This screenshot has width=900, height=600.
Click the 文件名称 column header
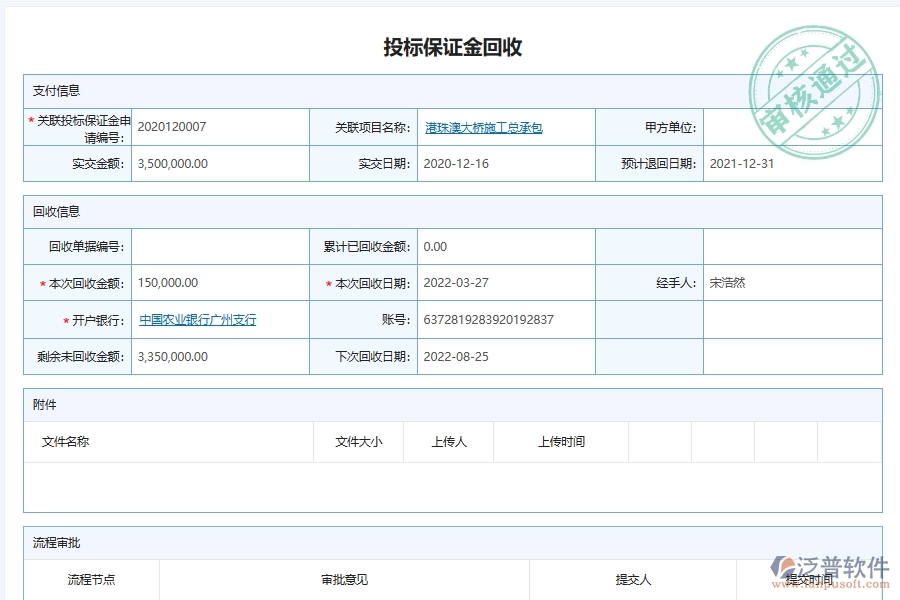pos(67,441)
